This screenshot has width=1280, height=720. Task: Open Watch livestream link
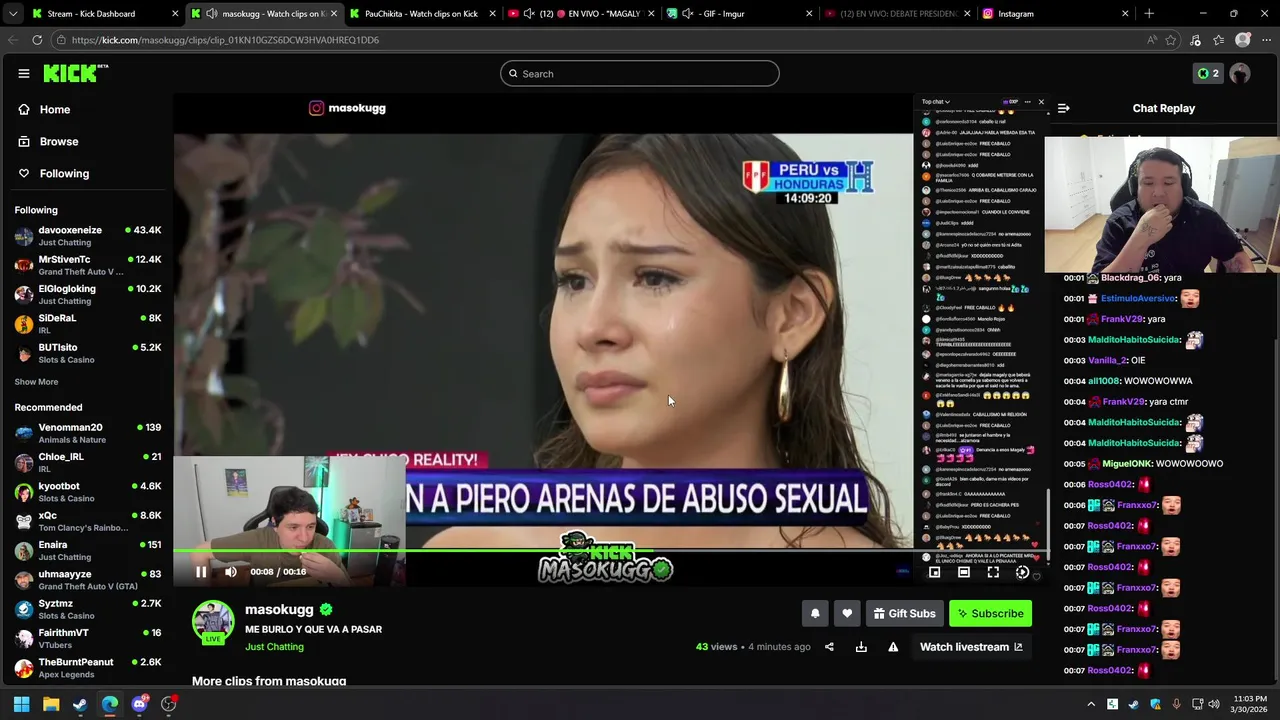point(971,647)
